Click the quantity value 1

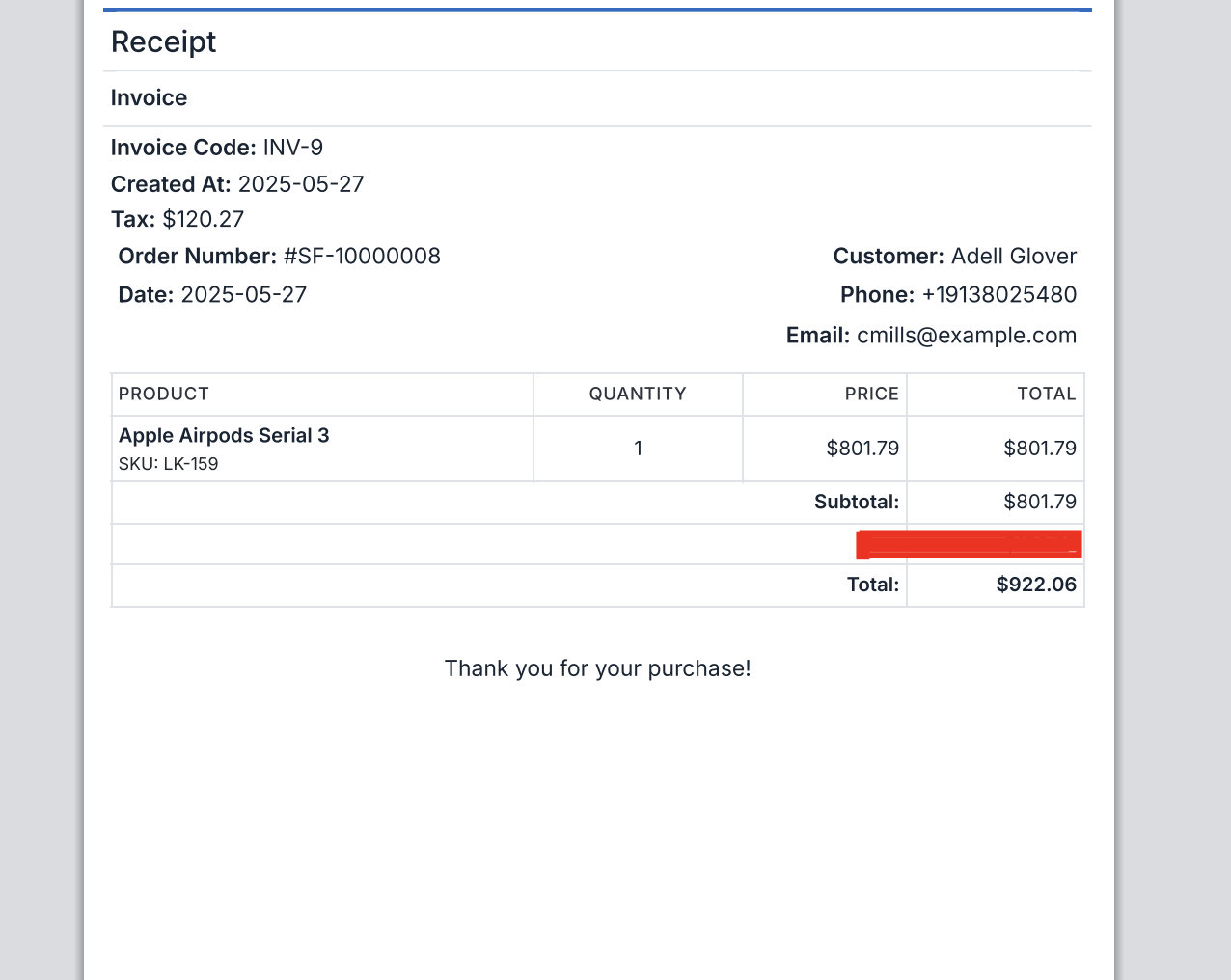638,449
